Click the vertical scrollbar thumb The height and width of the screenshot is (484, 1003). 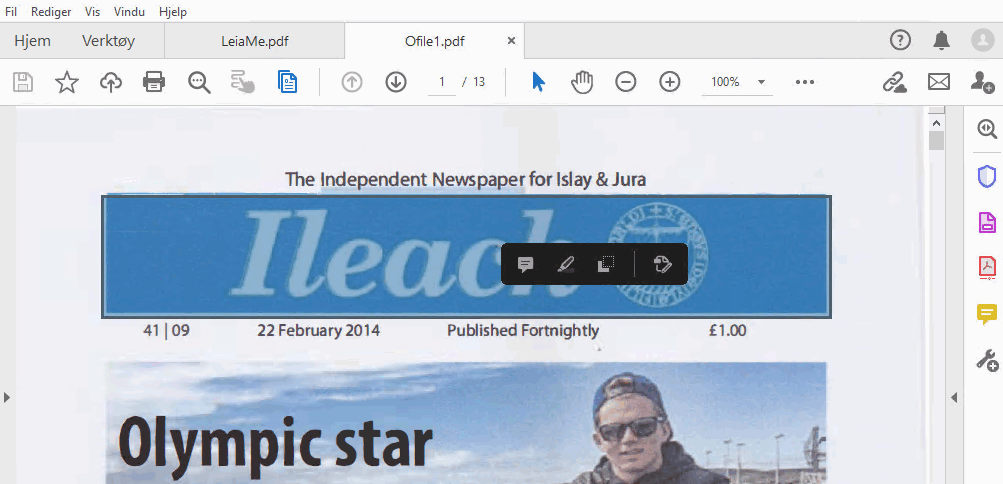pos(936,141)
